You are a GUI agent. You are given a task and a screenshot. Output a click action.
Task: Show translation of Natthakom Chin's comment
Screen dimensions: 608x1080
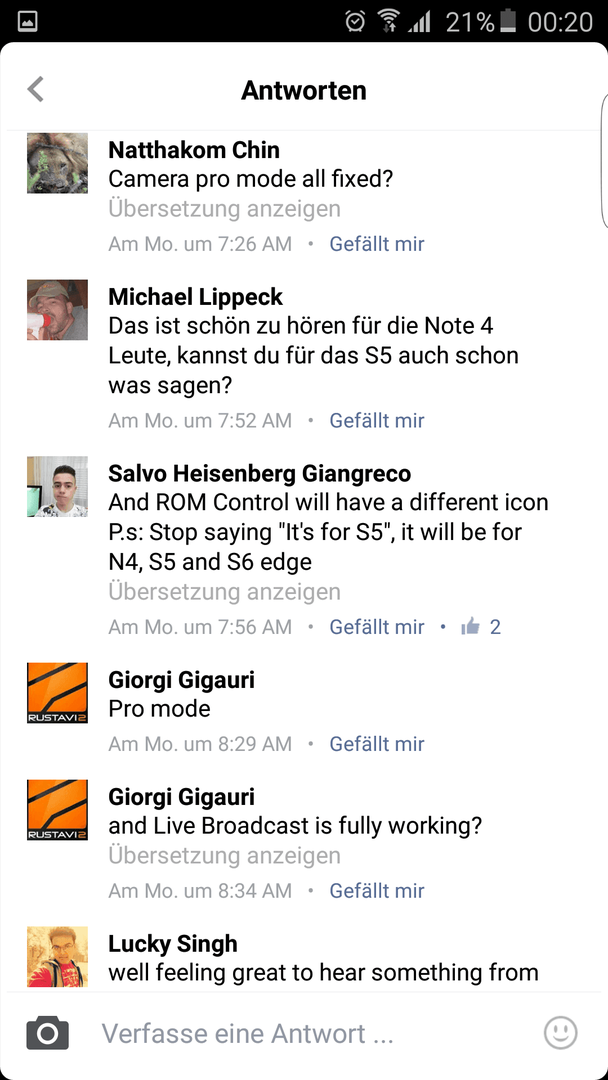pyautogui.click(x=224, y=209)
